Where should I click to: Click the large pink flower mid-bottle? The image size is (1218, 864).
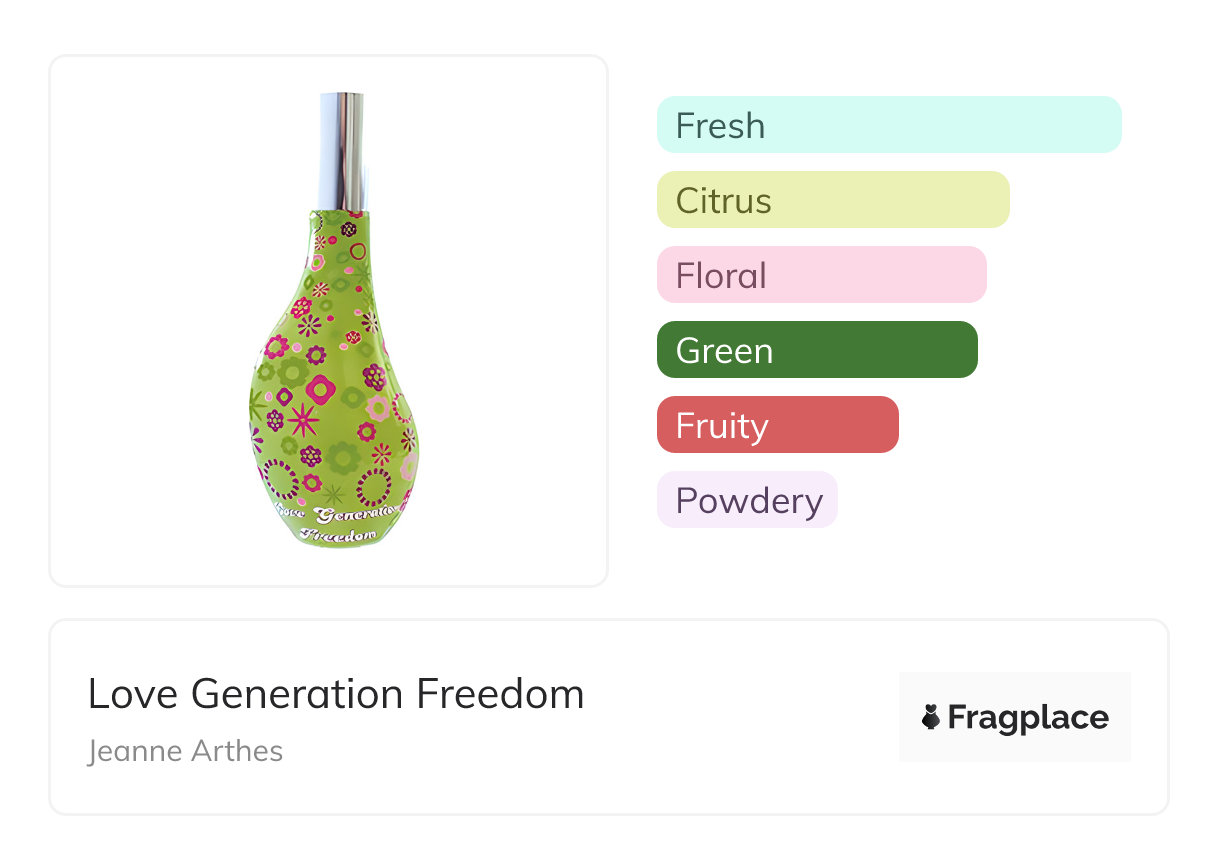(321, 389)
